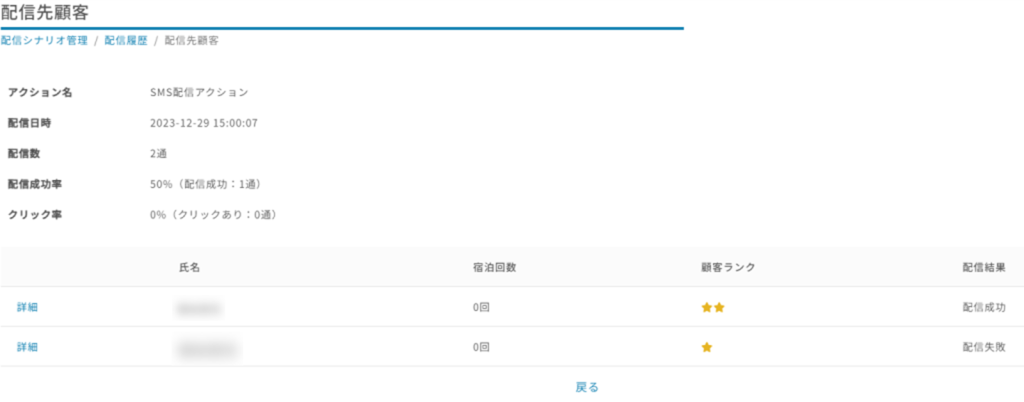
Task: Open 詳細 for the first customer row
Action: pos(27,307)
